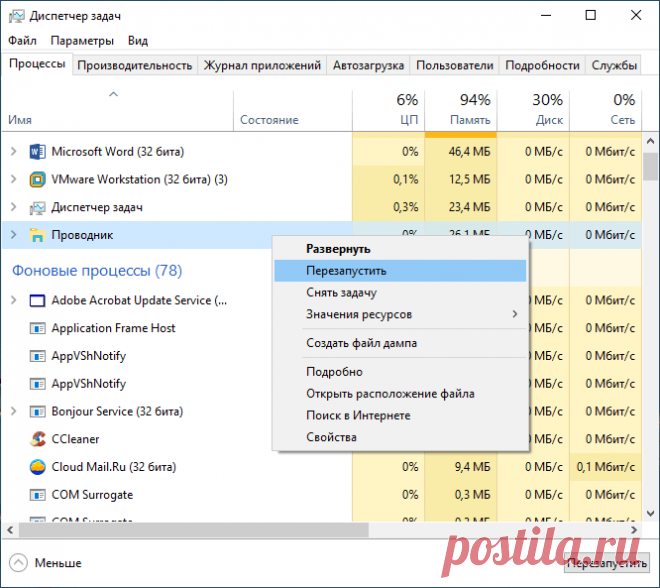
Task: Select the Процессы tab
Action: [37, 64]
